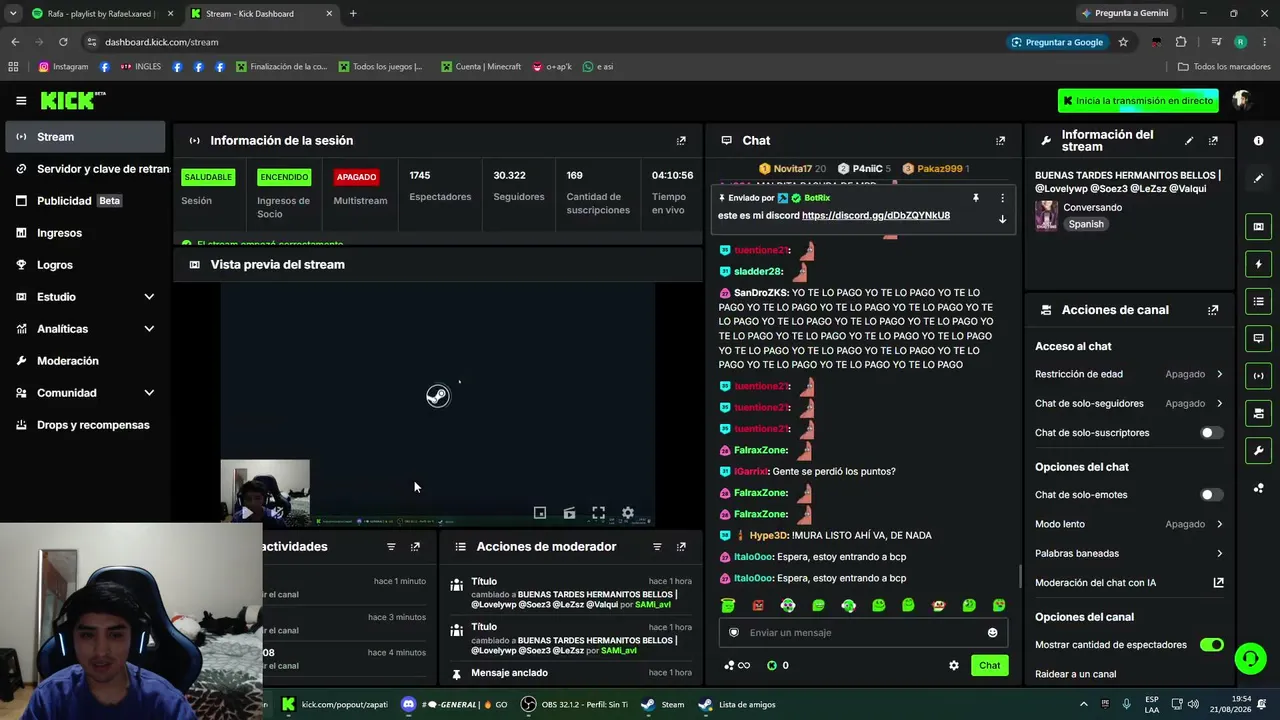Open Drops y recompensas page
This screenshot has height=720, width=1280.
85,425
